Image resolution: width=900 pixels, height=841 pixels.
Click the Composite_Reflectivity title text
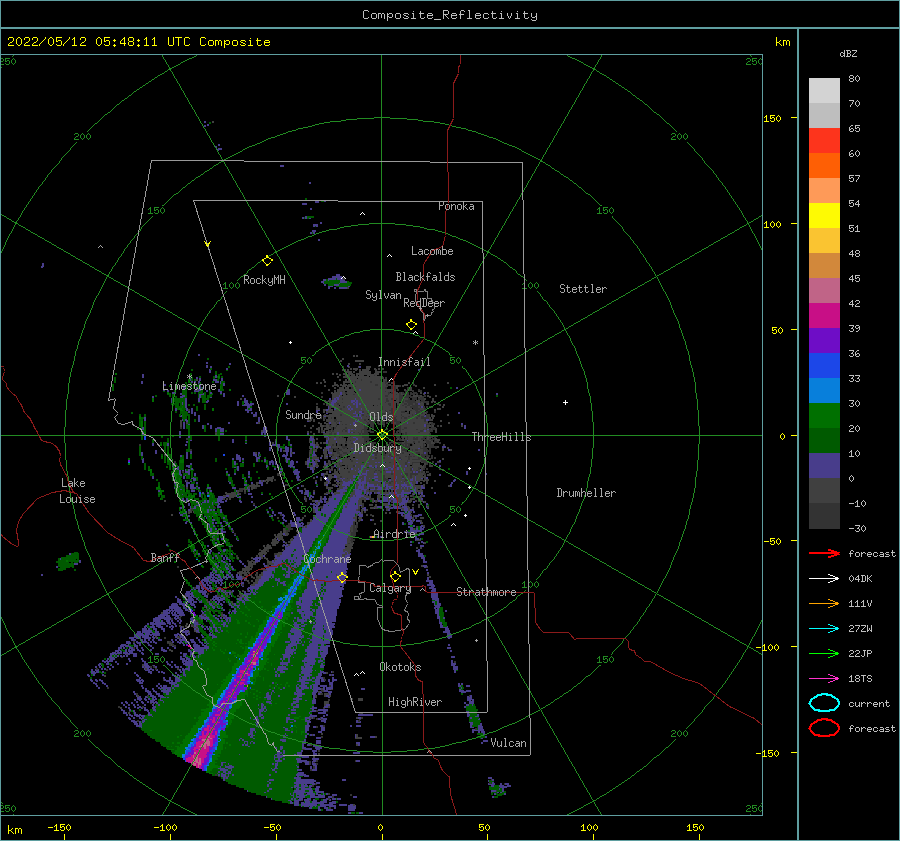(x=449, y=15)
